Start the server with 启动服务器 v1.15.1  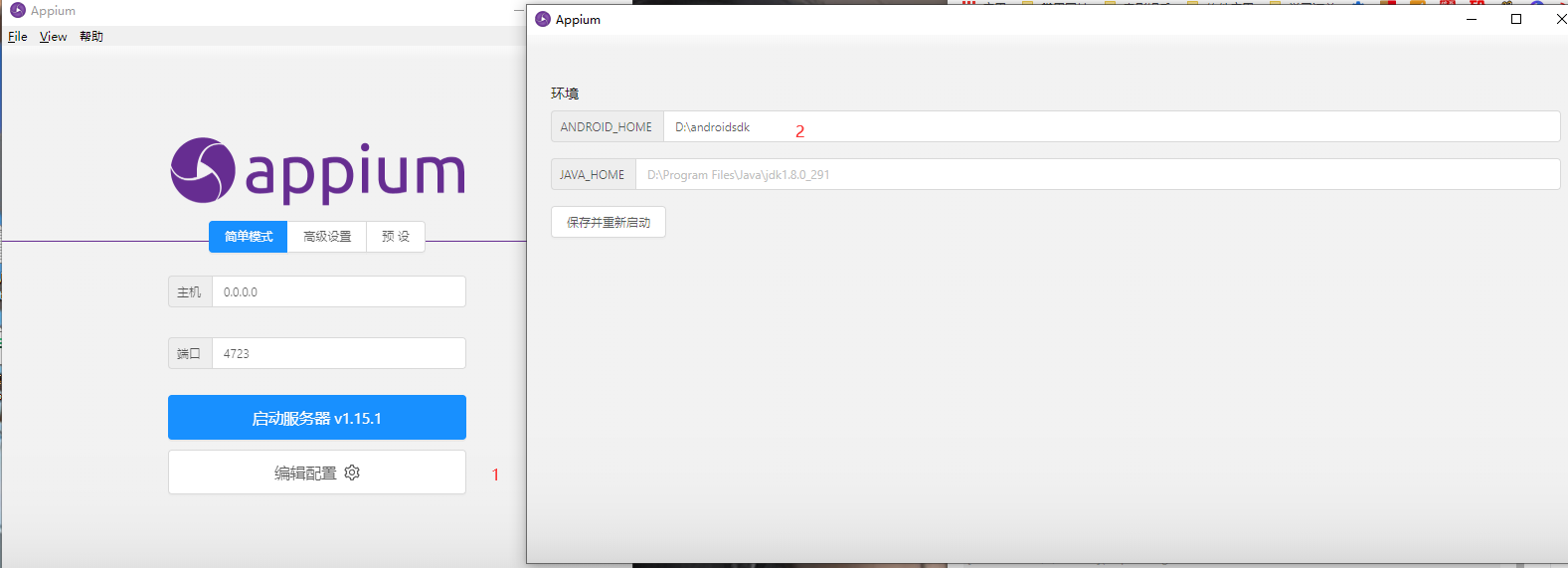[x=317, y=418]
